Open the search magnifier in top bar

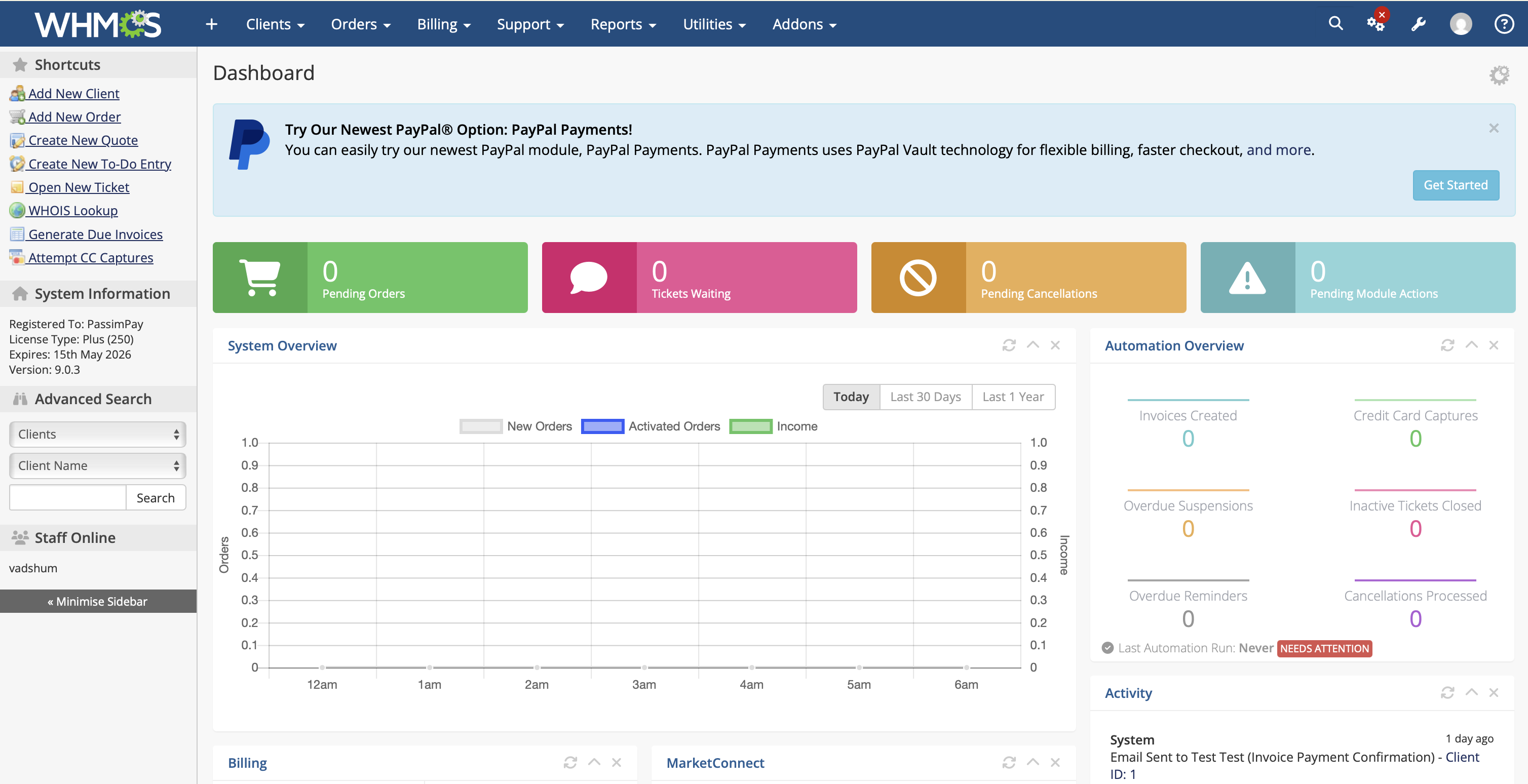coord(1335,24)
